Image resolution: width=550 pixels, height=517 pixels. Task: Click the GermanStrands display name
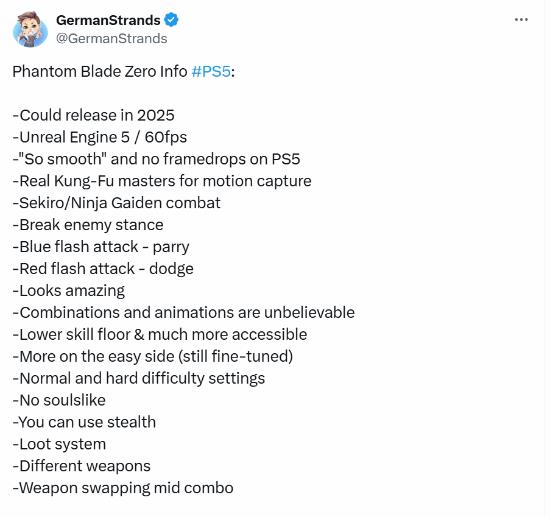[108, 20]
